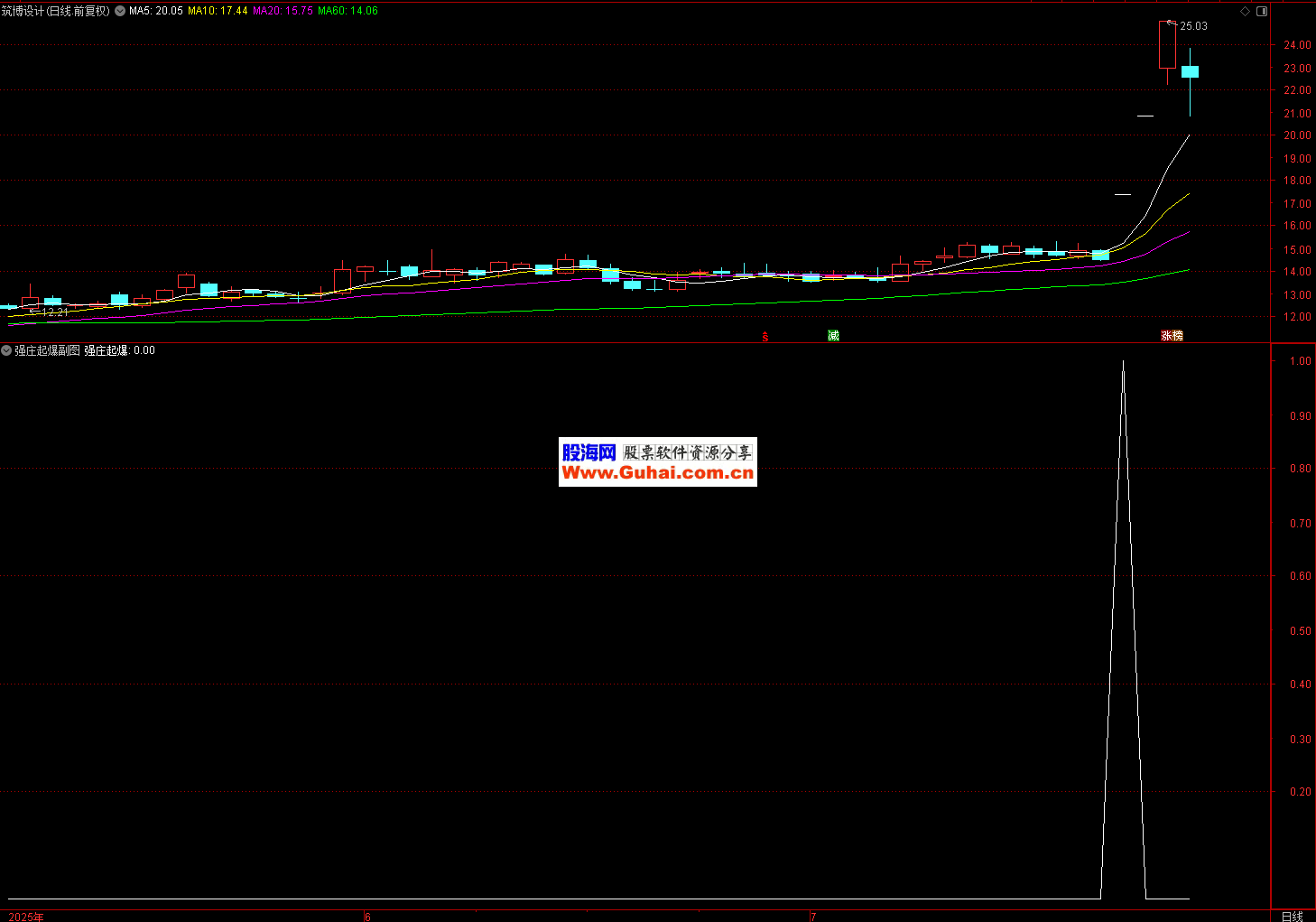Click the latest cyan candlestick body
The width and height of the screenshot is (1316, 922).
(1190, 71)
